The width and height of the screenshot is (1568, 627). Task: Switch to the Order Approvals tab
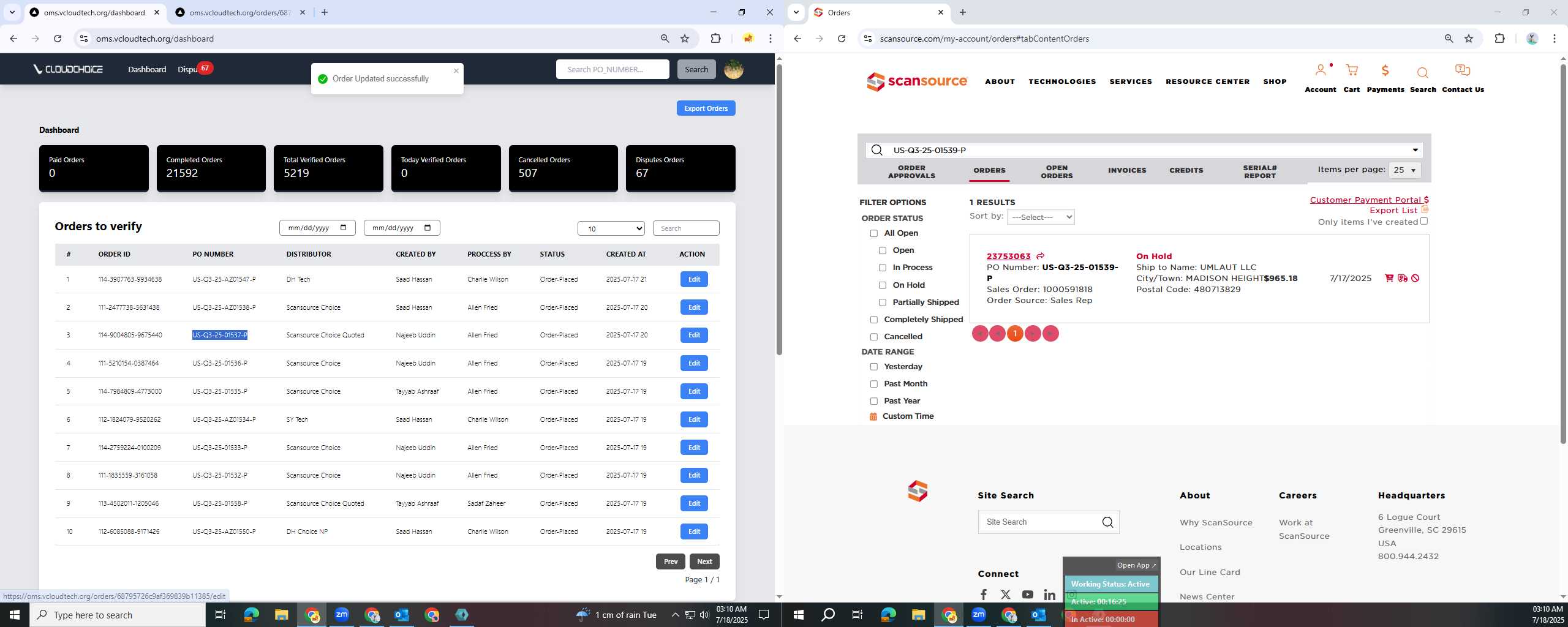coord(911,171)
